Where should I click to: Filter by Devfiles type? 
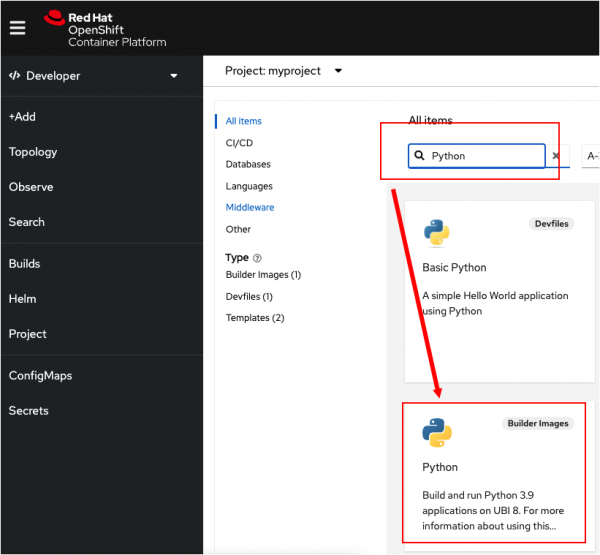tap(249, 297)
